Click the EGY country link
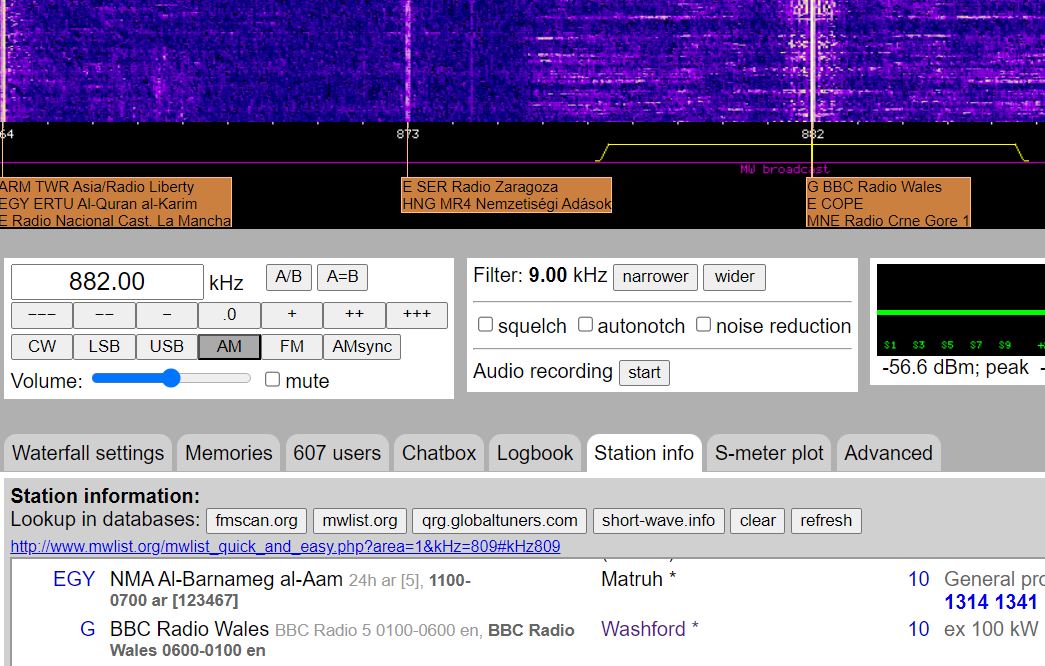Screen dimensions: 1045x666 pos(74,579)
